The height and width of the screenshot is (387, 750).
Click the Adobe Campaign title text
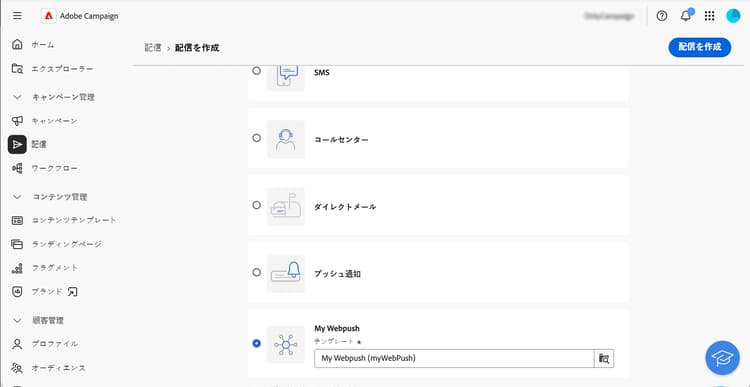89,16
